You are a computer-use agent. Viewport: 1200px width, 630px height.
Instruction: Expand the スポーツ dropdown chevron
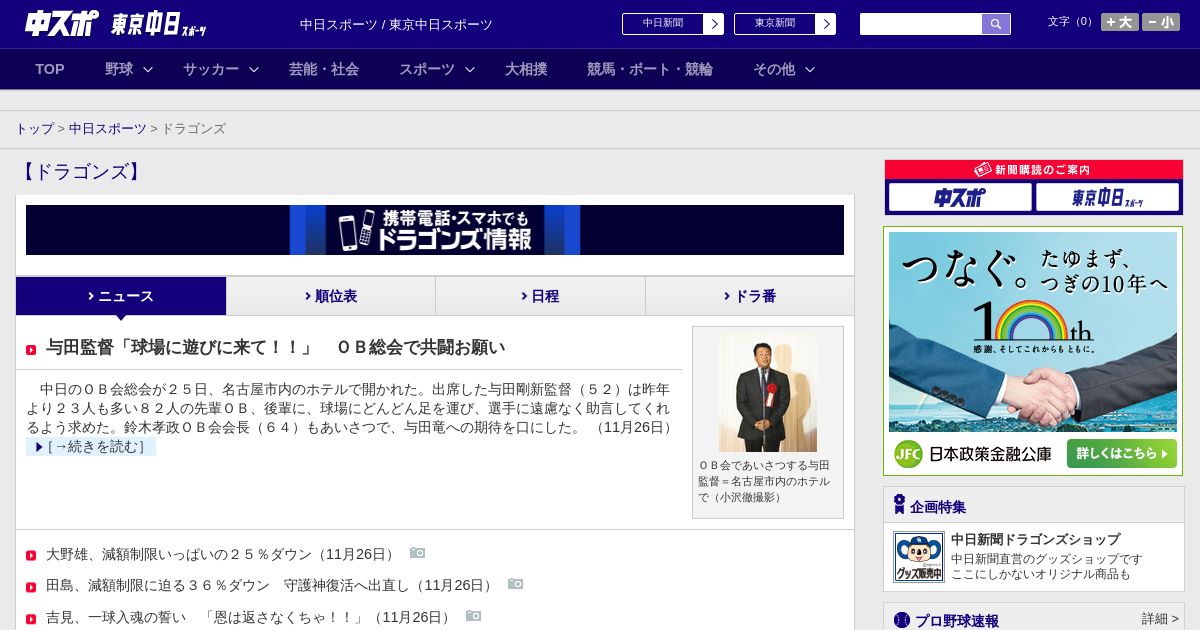click(x=470, y=69)
